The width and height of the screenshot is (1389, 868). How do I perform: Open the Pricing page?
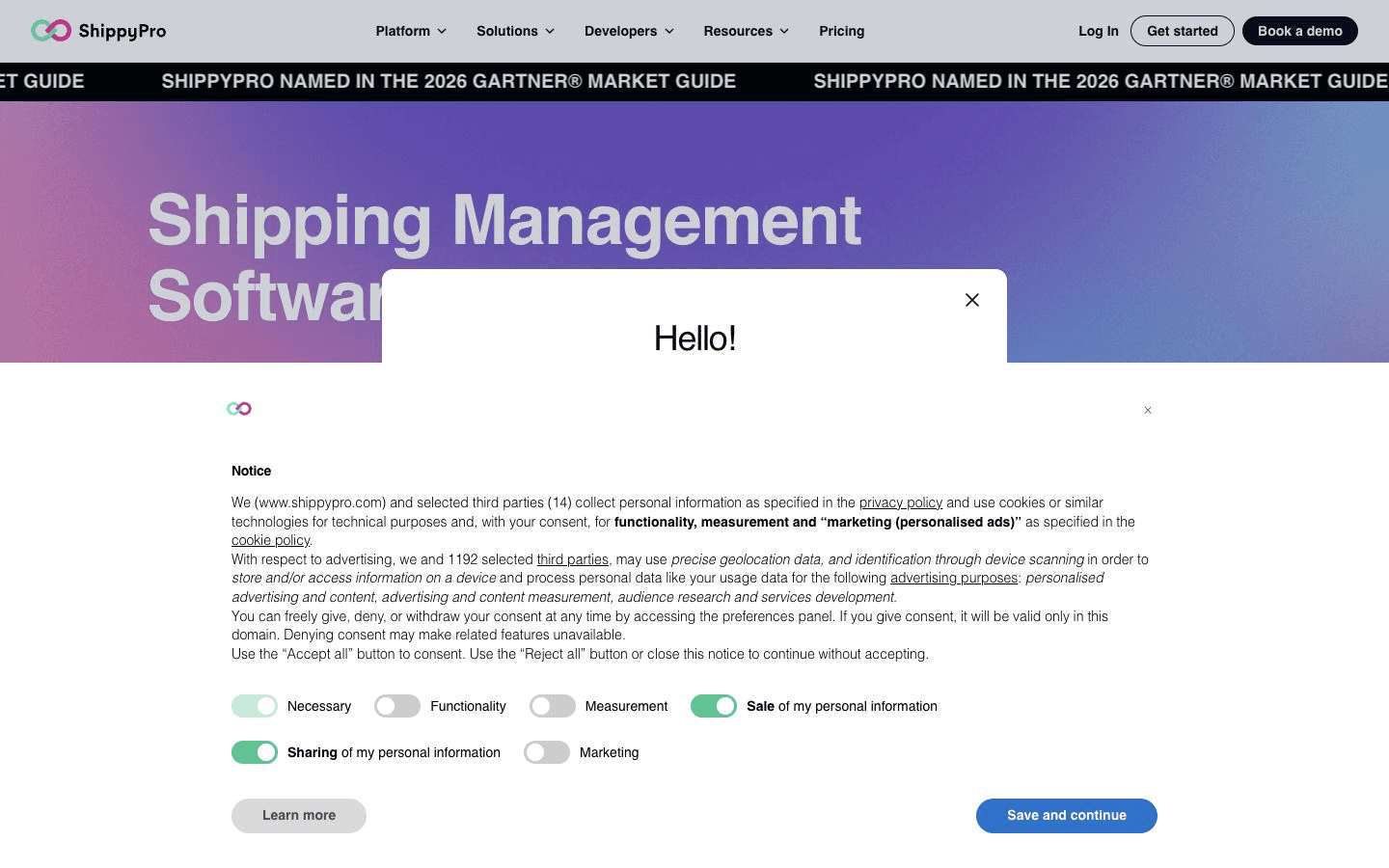point(842,31)
